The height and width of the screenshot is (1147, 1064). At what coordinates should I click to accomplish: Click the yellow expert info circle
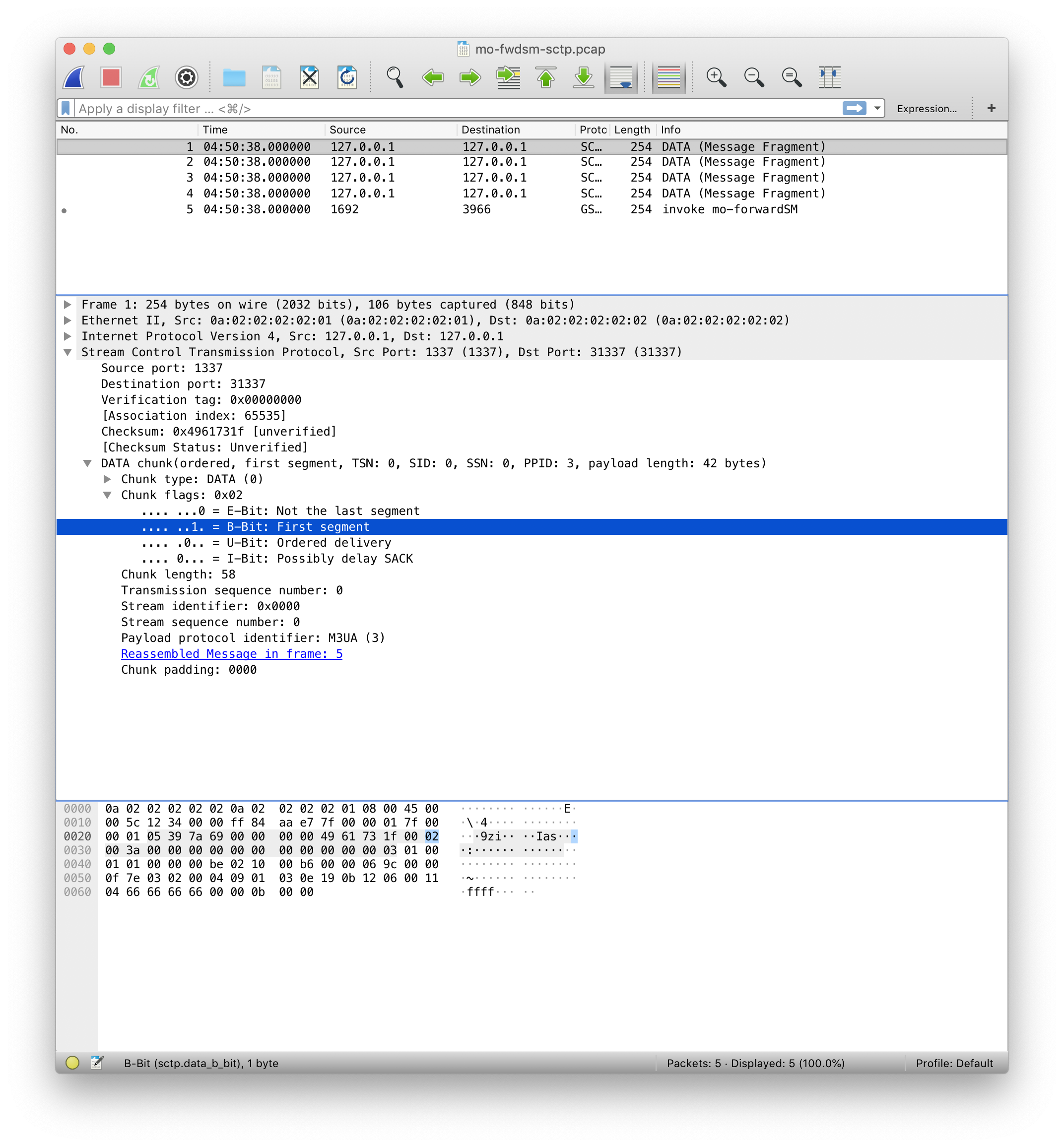pos(72,1063)
